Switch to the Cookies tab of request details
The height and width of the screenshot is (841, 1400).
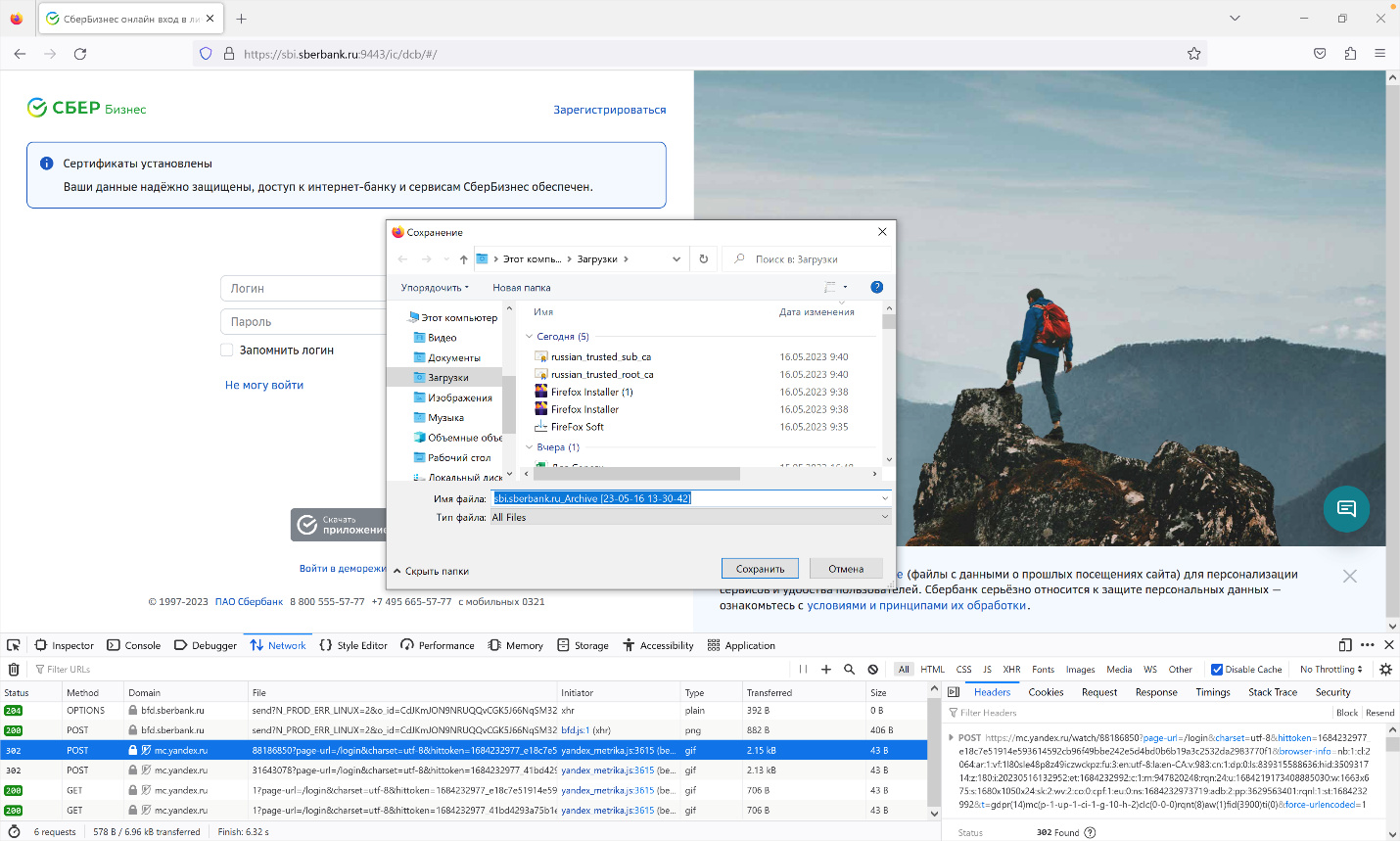(x=1046, y=692)
